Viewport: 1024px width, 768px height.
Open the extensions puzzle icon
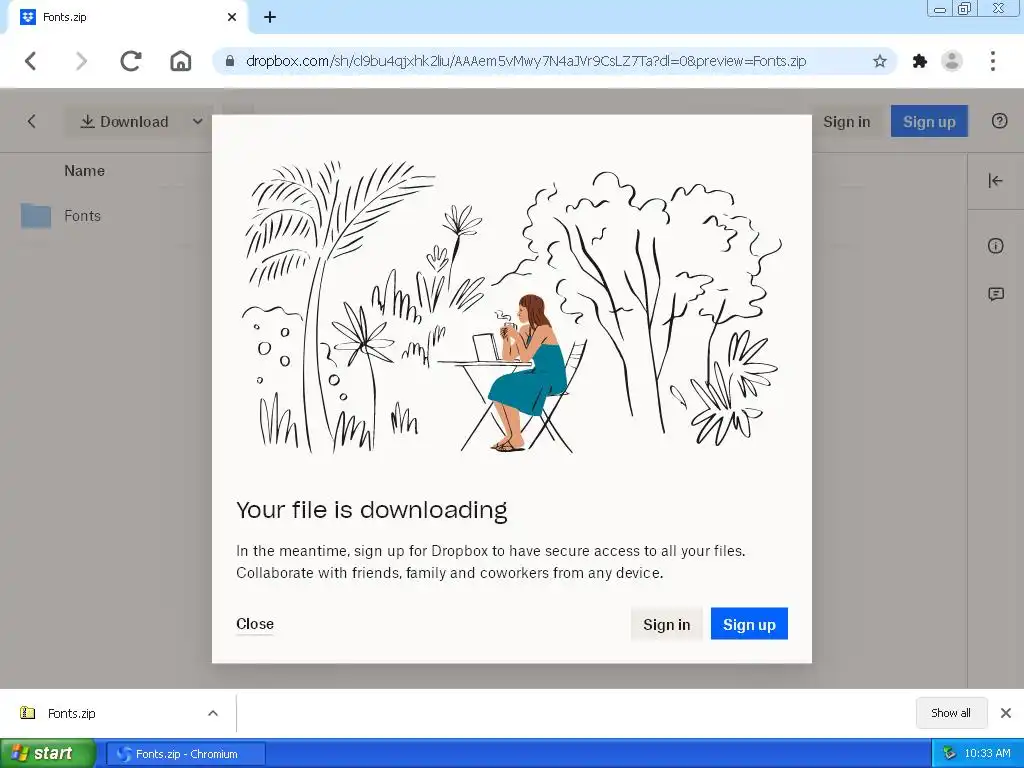pyautogui.click(x=920, y=61)
